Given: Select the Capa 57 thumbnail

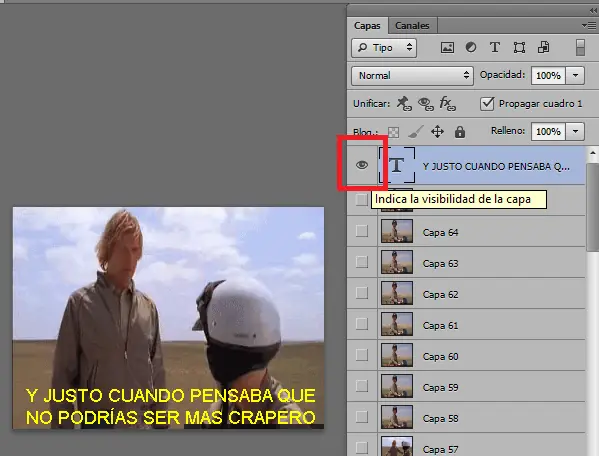Looking at the screenshot, I should click(x=397, y=446).
